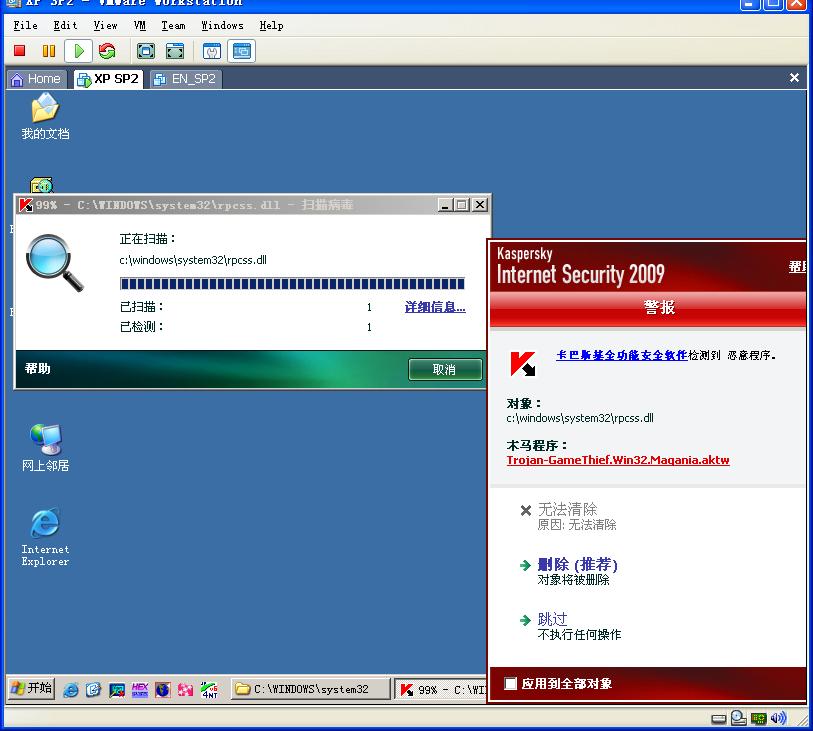Open the Trojan-GameThief.Win32.Magania.aktw link
The width and height of the screenshot is (813, 731).
(618, 460)
